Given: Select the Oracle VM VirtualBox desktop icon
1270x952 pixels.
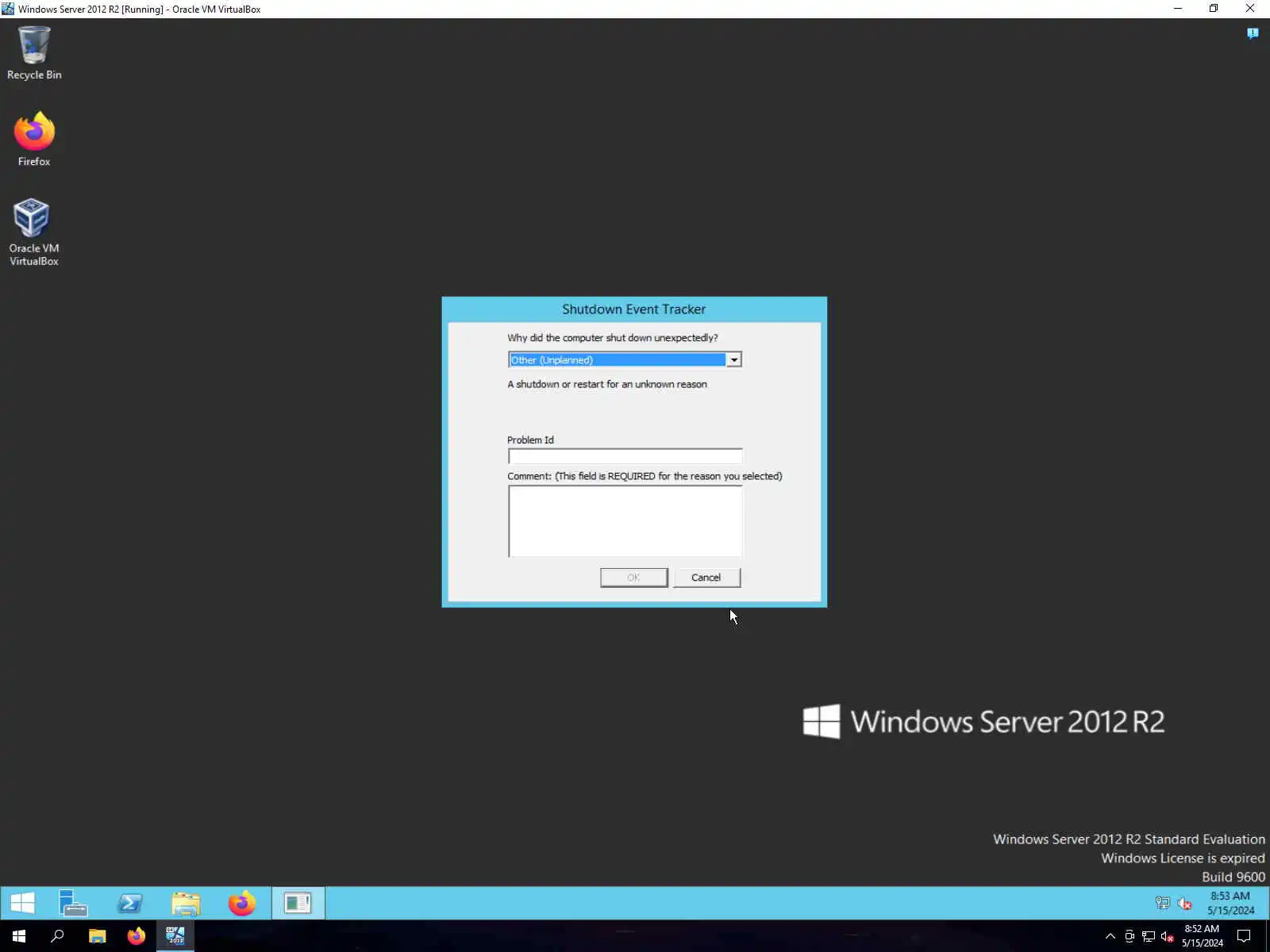Looking at the screenshot, I should (33, 232).
